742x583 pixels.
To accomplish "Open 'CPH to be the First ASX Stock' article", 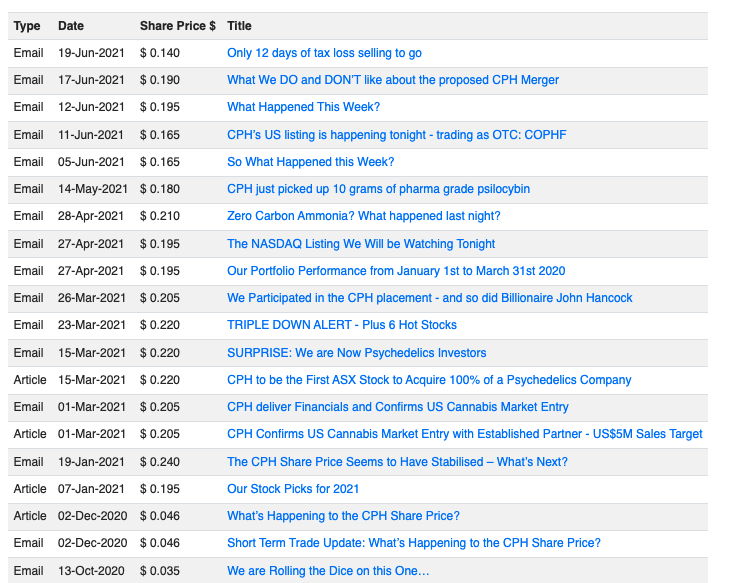I will [x=429, y=380].
